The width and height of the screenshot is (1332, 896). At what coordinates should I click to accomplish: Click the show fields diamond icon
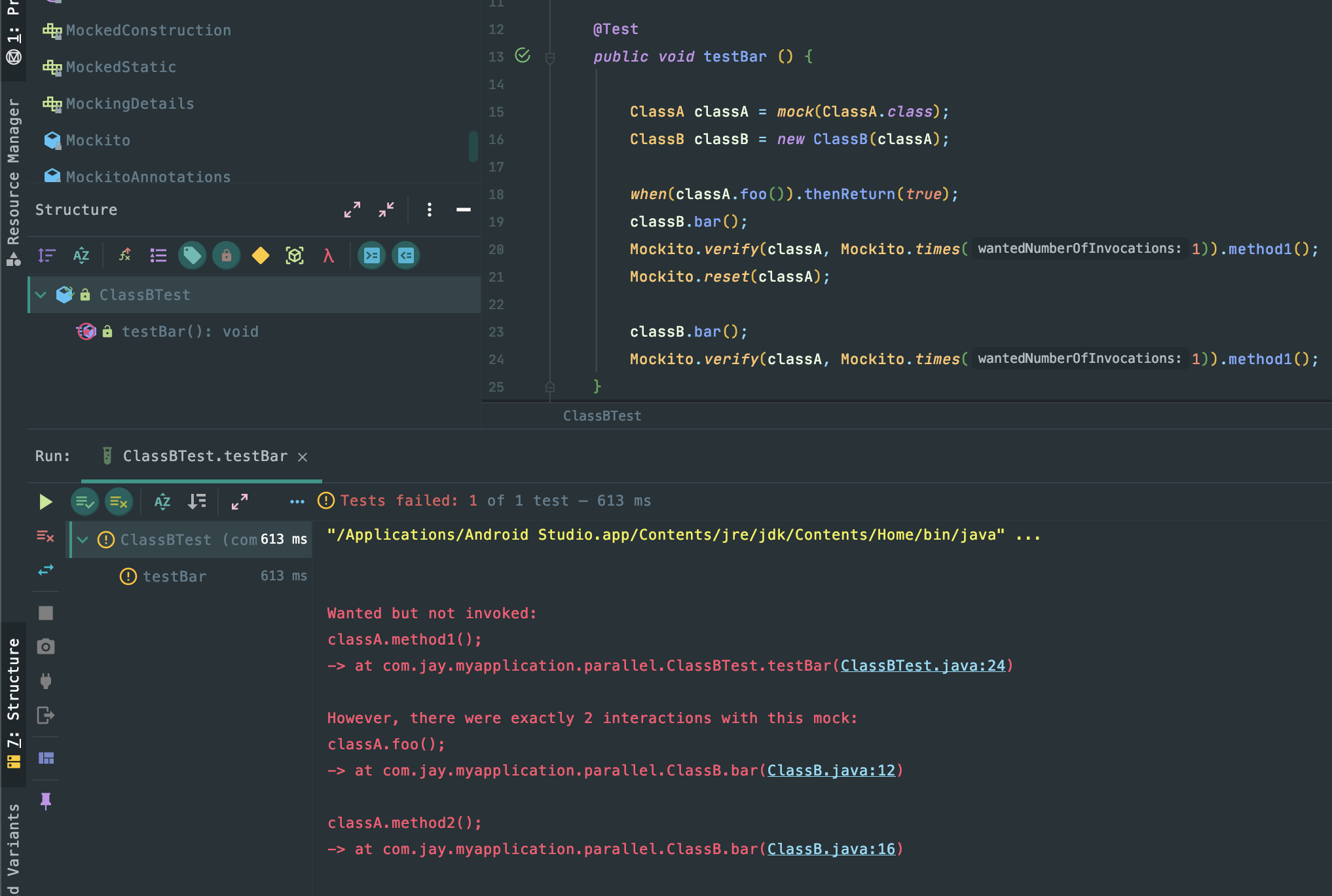click(261, 255)
